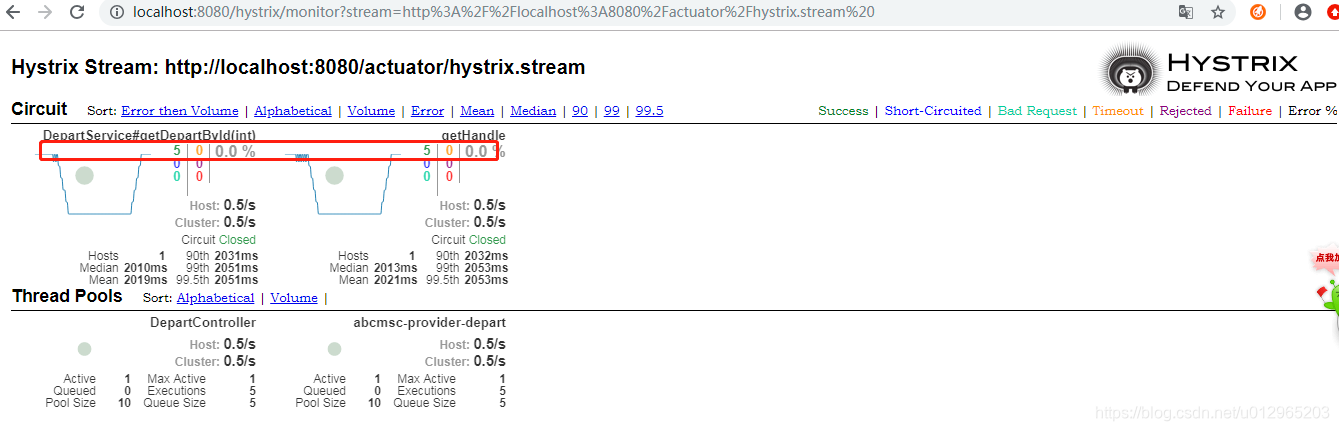Click the 2013ms Median value for getHandle
The width and height of the screenshot is (1339, 431).
click(x=396, y=268)
